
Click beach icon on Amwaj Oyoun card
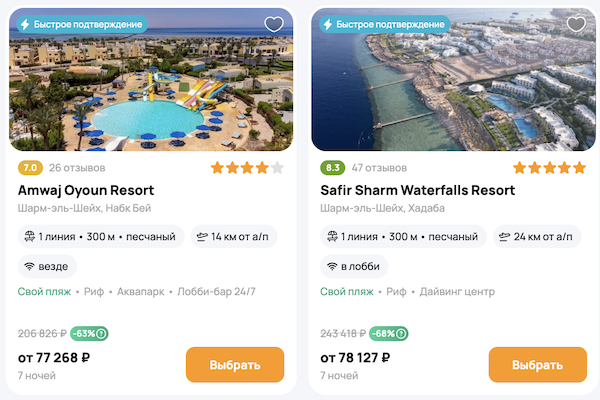point(29,237)
